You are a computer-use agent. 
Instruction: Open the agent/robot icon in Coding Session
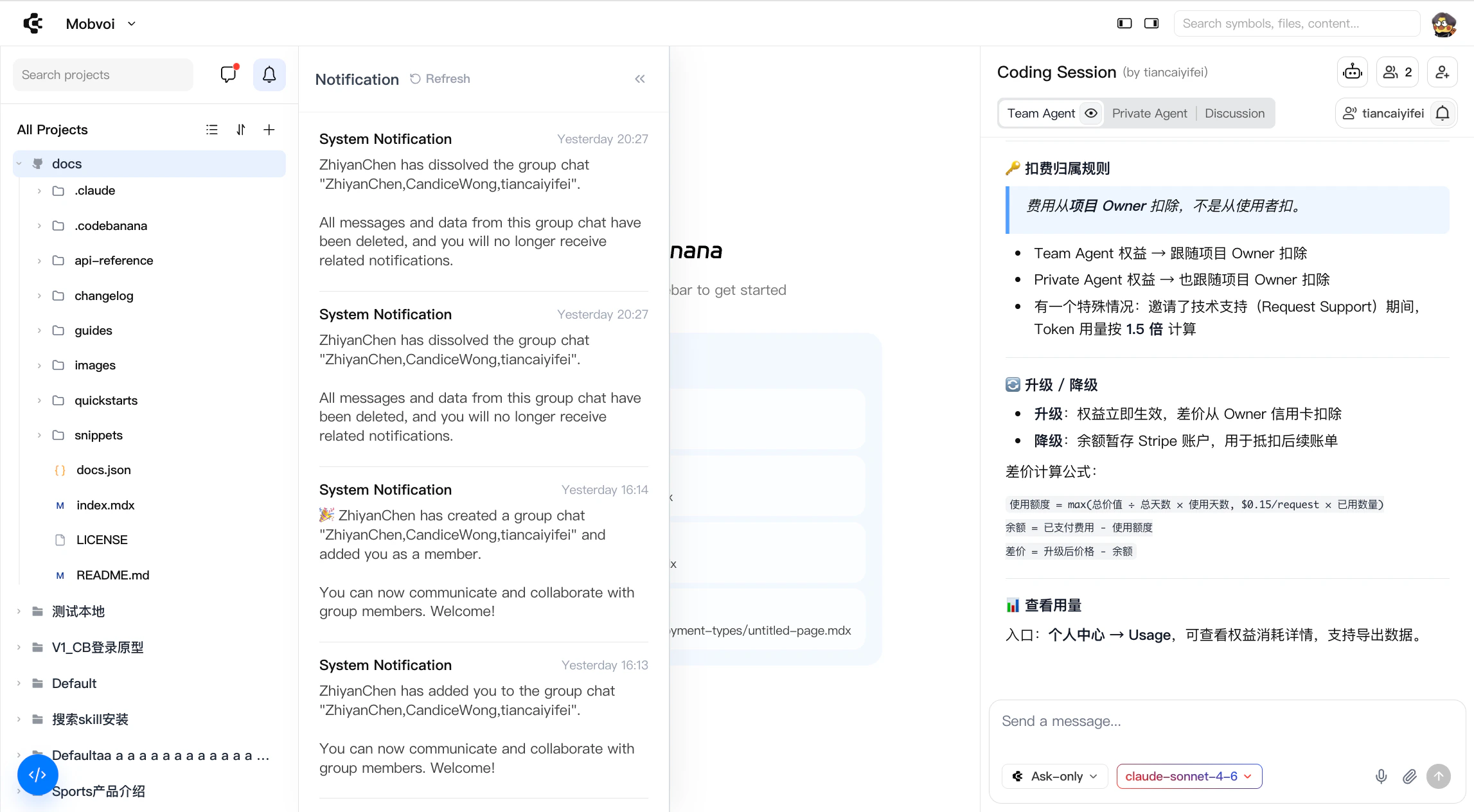pyautogui.click(x=1352, y=71)
